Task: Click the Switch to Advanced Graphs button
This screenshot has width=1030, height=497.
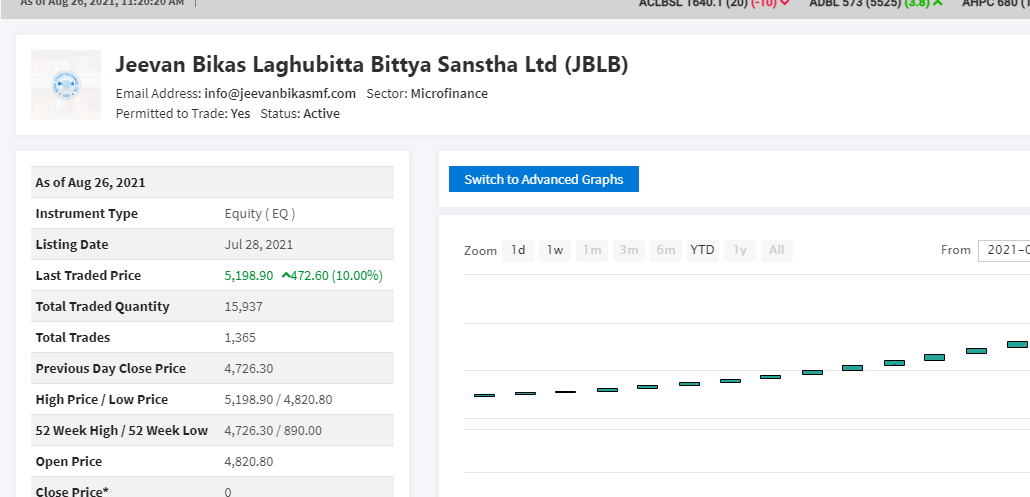Action: (x=543, y=179)
